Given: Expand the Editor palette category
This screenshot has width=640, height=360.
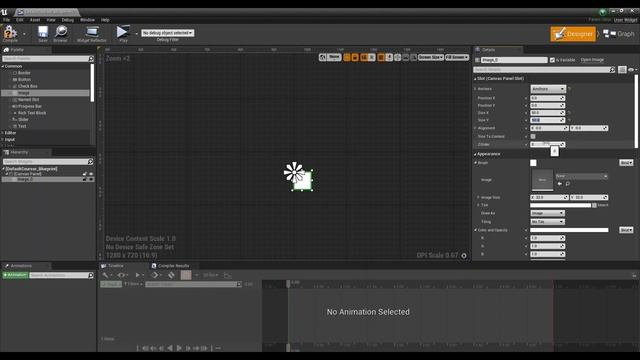Looking at the screenshot, I should click(3, 133).
